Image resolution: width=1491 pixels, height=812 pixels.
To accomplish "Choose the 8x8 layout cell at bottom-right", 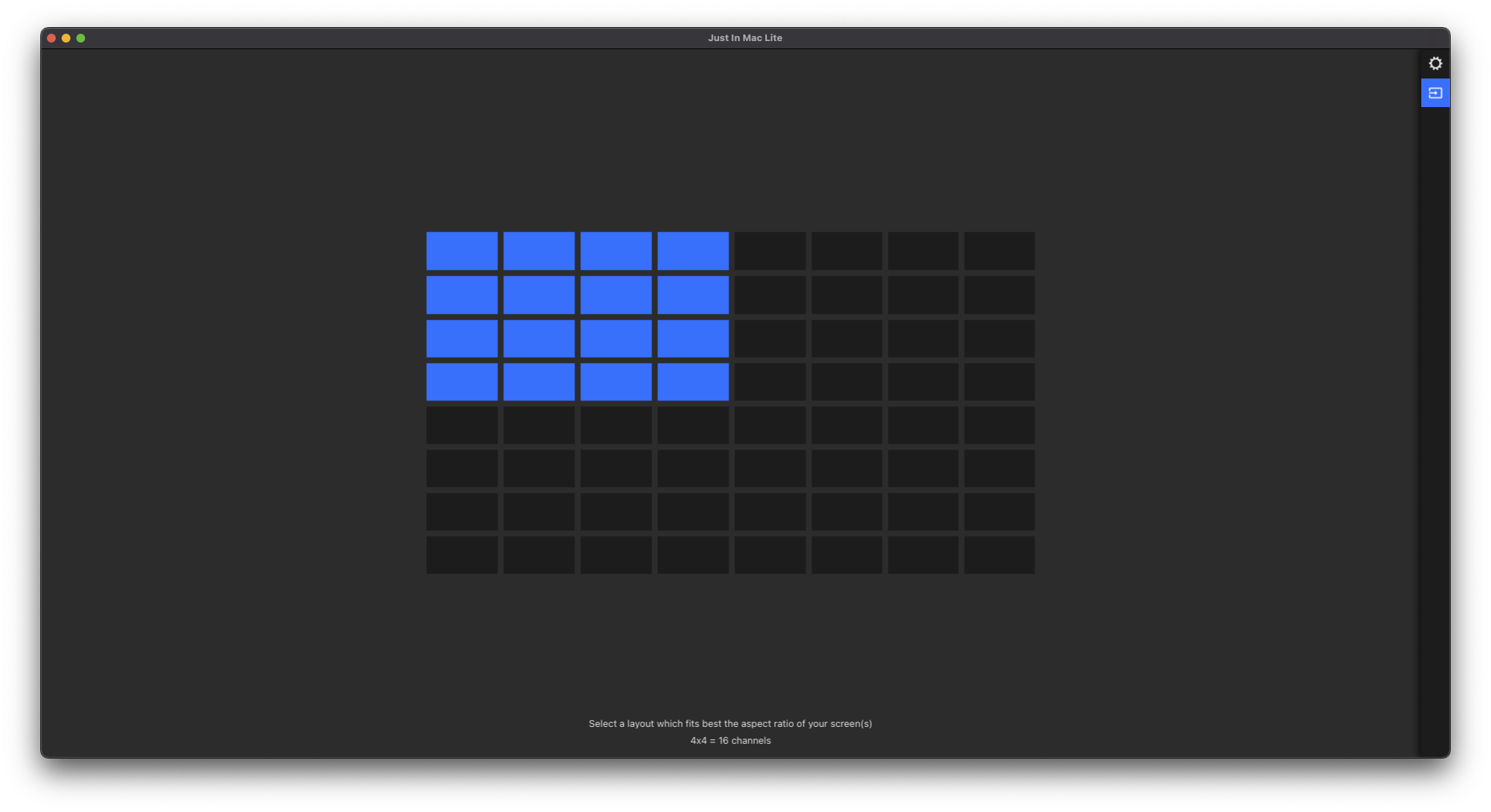I will point(999,555).
